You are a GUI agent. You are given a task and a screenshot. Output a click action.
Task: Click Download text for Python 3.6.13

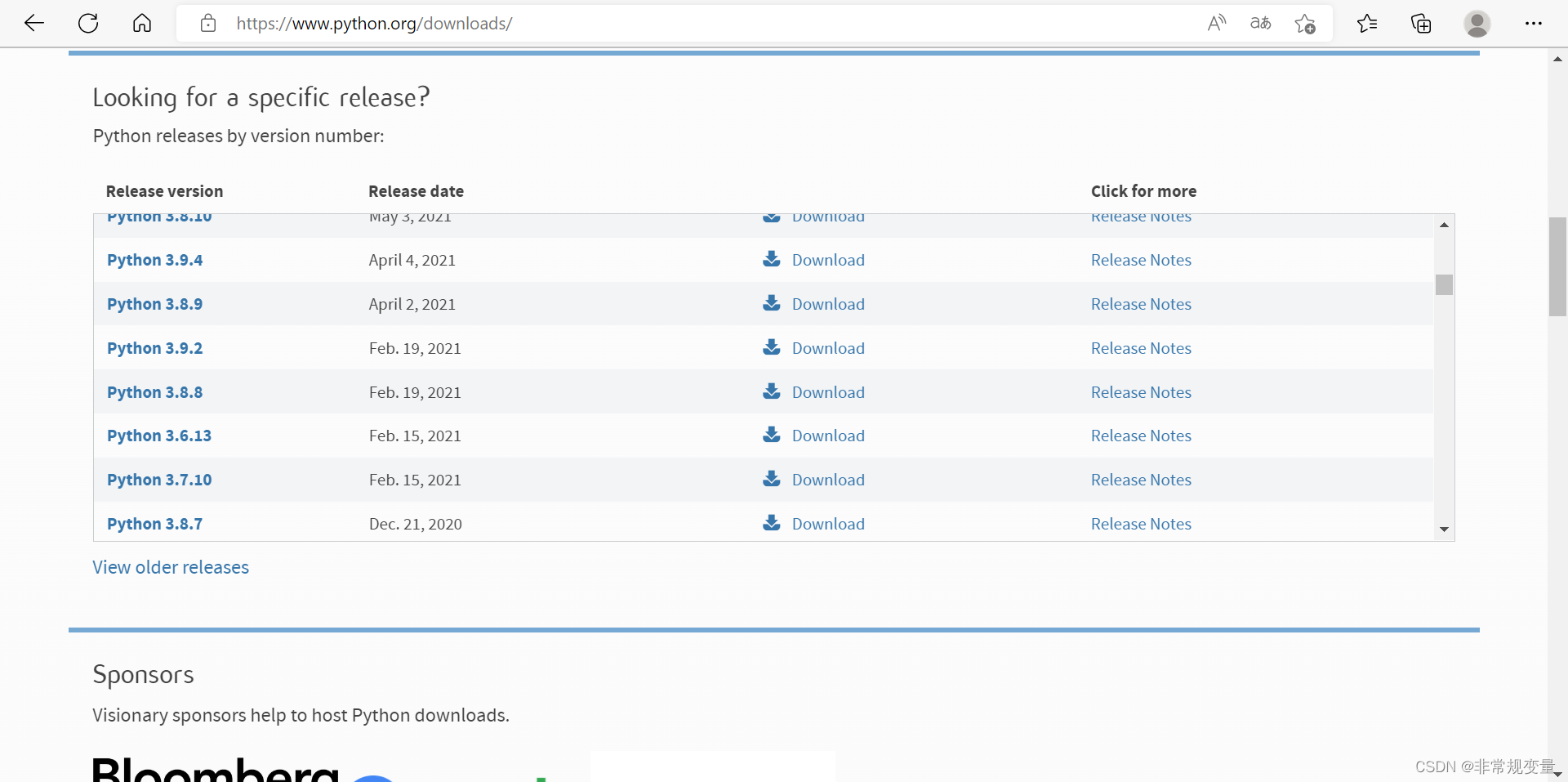(828, 436)
